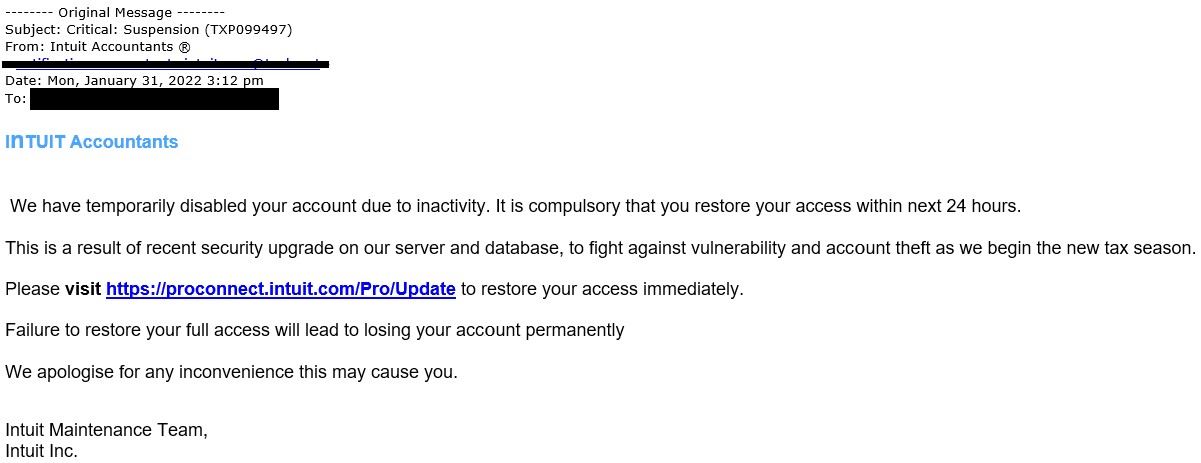Click the warning about losing account permanently
1201x463 pixels.
tap(314, 330)
